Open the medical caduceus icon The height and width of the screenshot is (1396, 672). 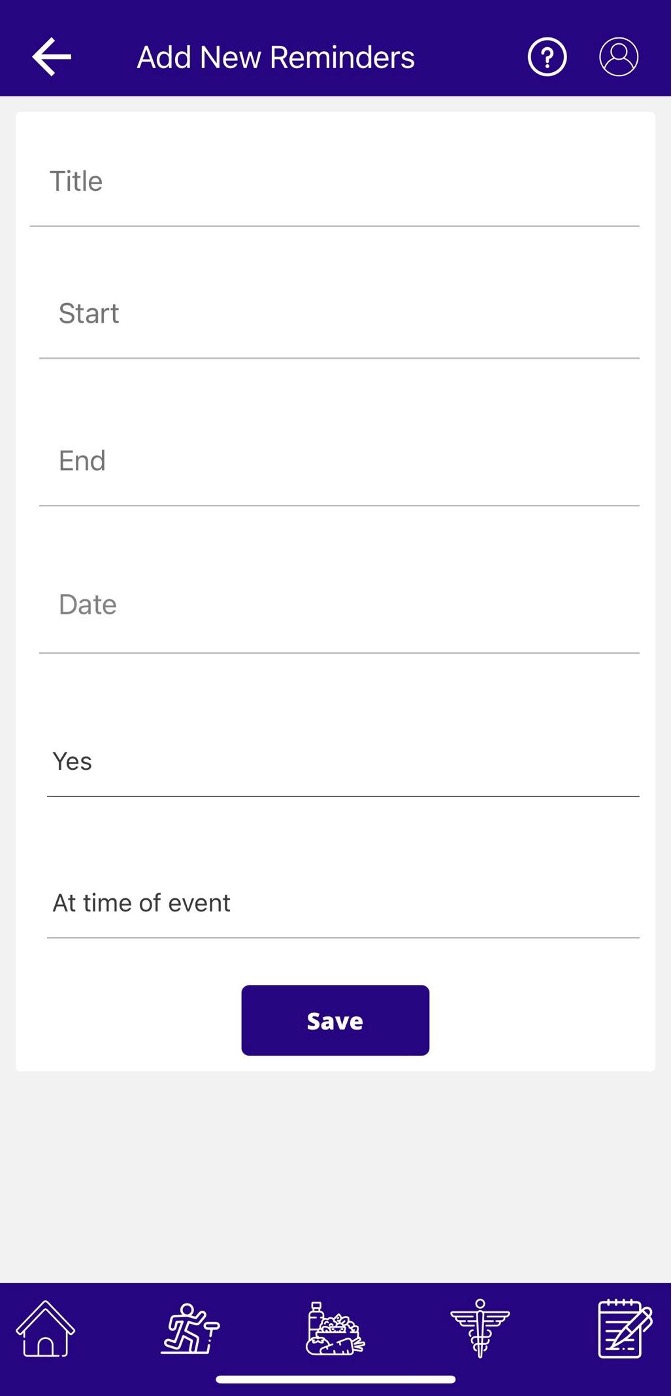[x=480, y=1329]
